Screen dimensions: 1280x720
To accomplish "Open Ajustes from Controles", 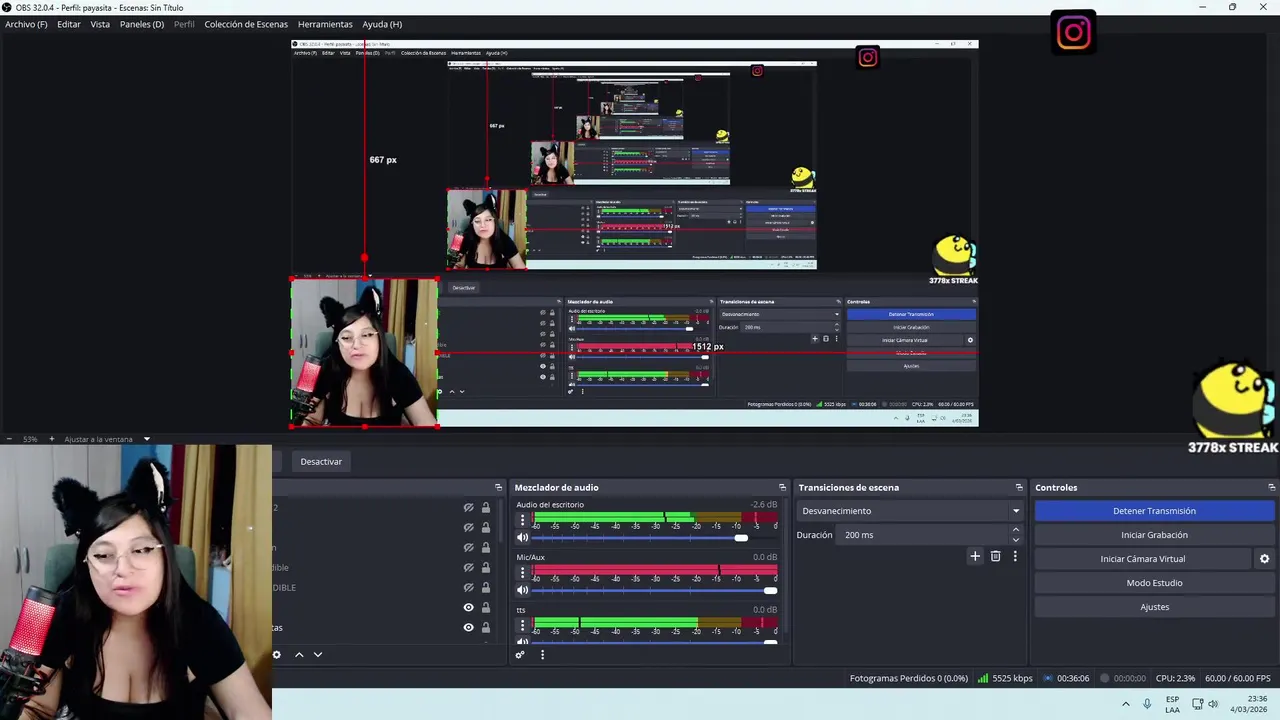I will point(1154,607).
